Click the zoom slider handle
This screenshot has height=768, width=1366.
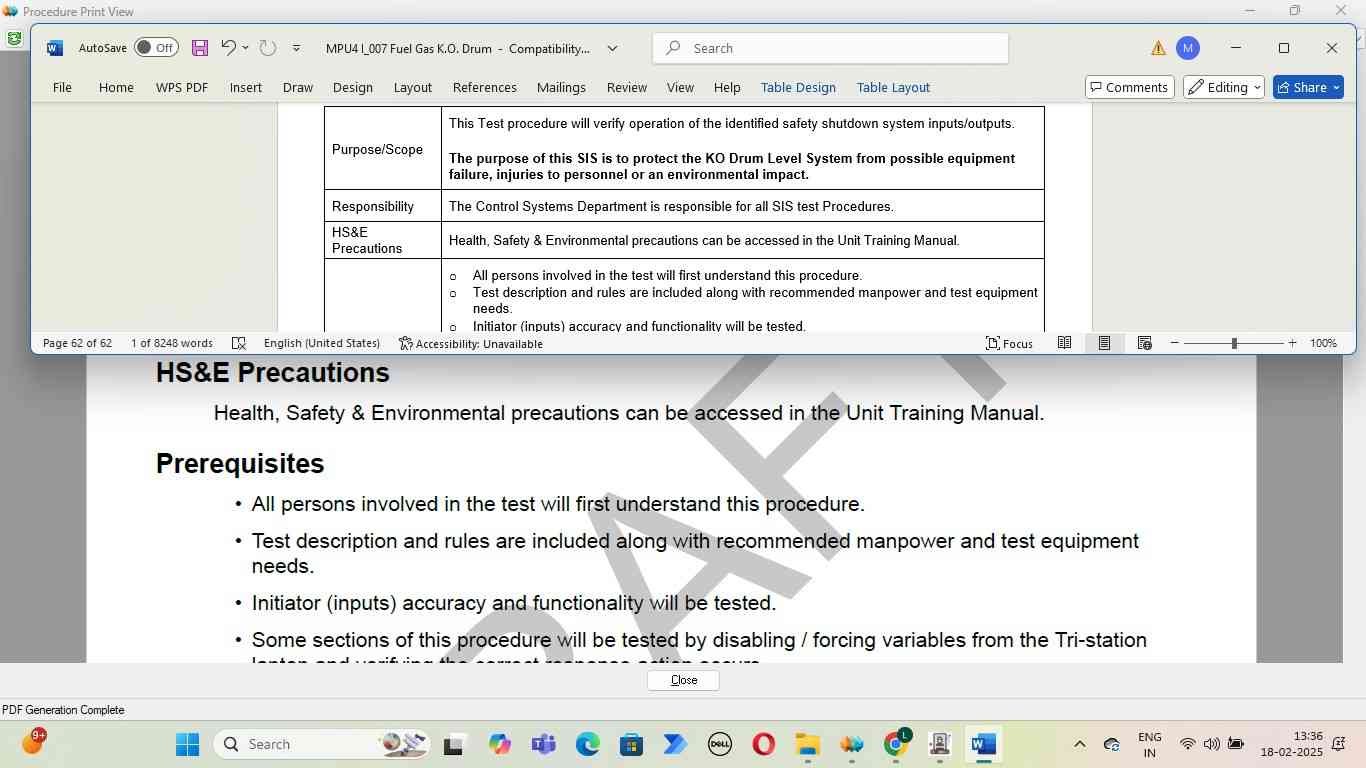tap(1234, 343)
